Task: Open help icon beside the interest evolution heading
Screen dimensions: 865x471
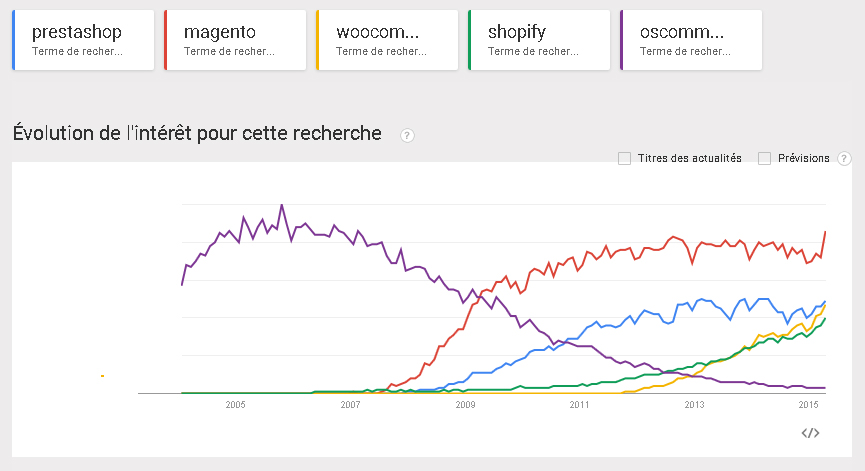Action: 407,136
